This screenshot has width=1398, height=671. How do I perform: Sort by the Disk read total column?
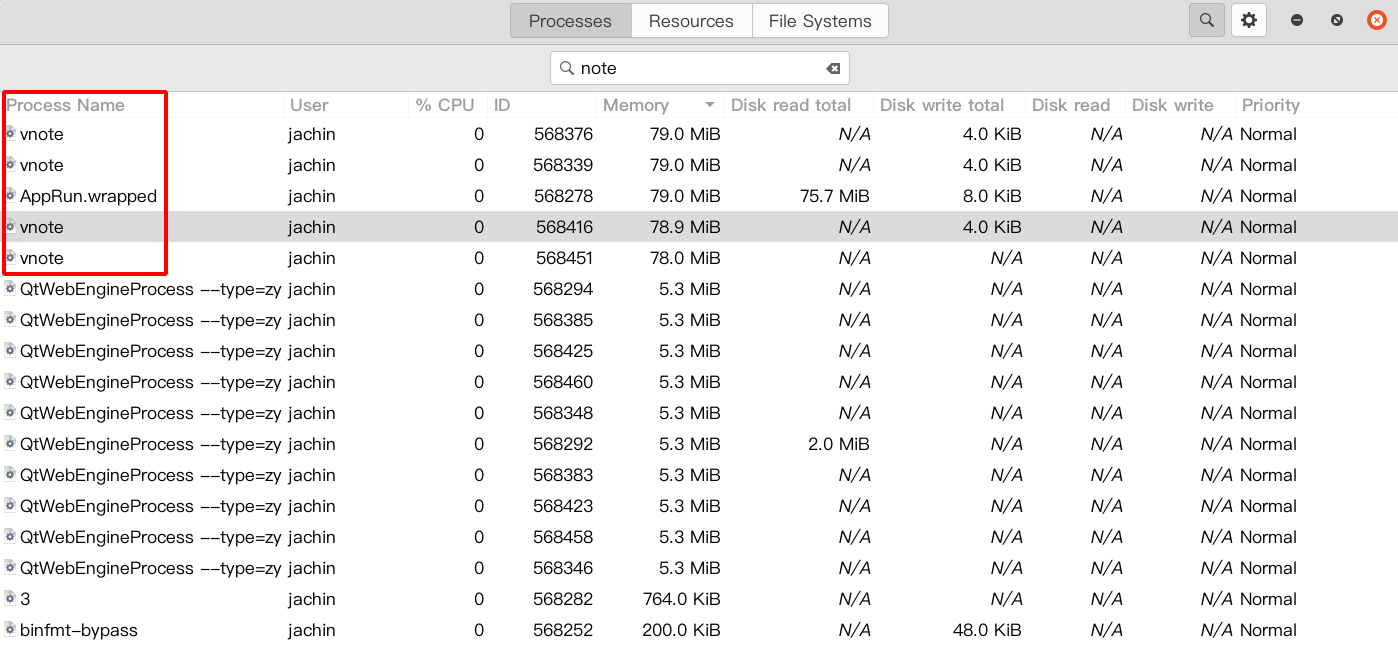pyautogui.click(x=791, y=105)
